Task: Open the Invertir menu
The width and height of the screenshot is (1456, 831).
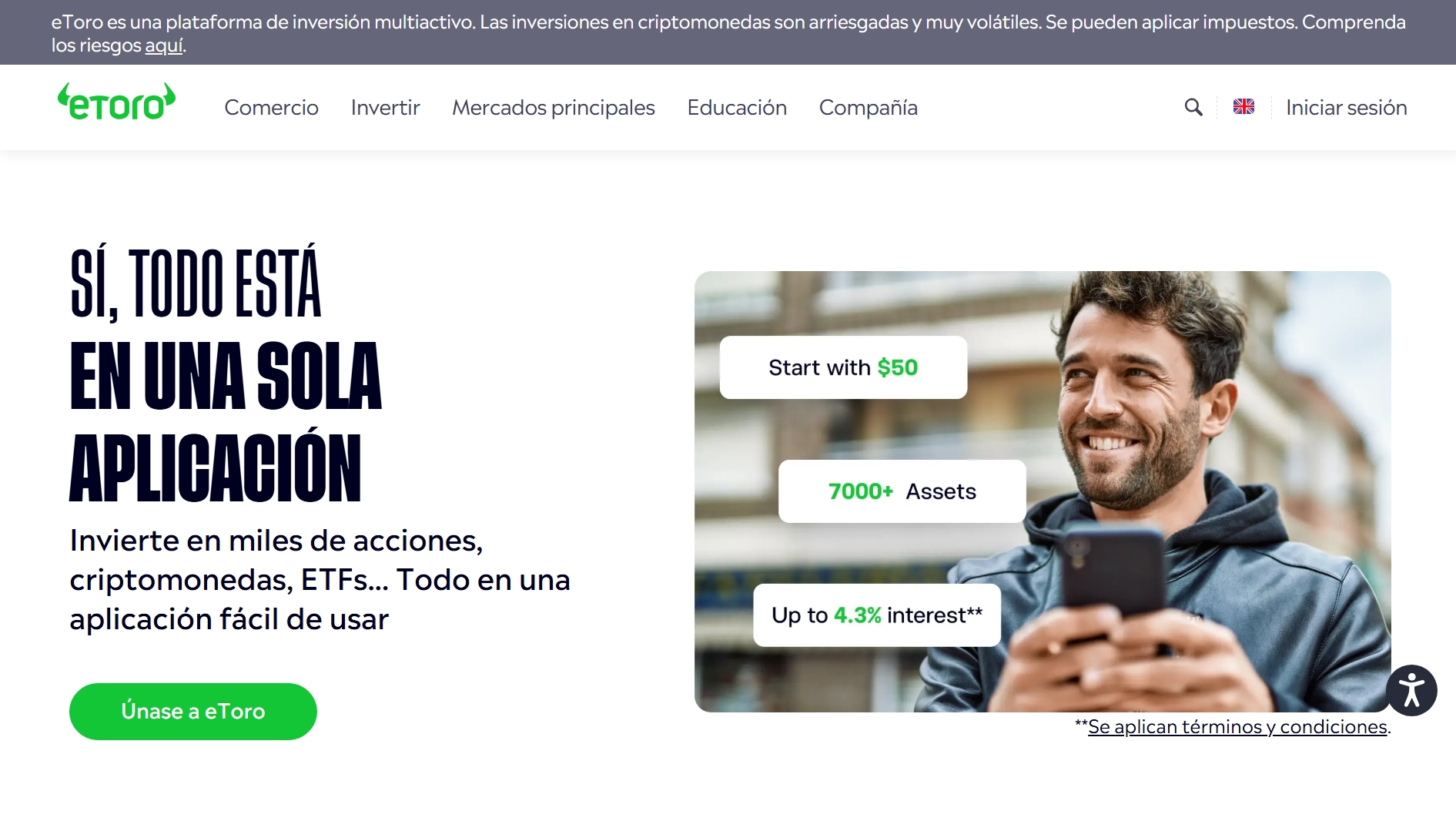Action: 385,107
